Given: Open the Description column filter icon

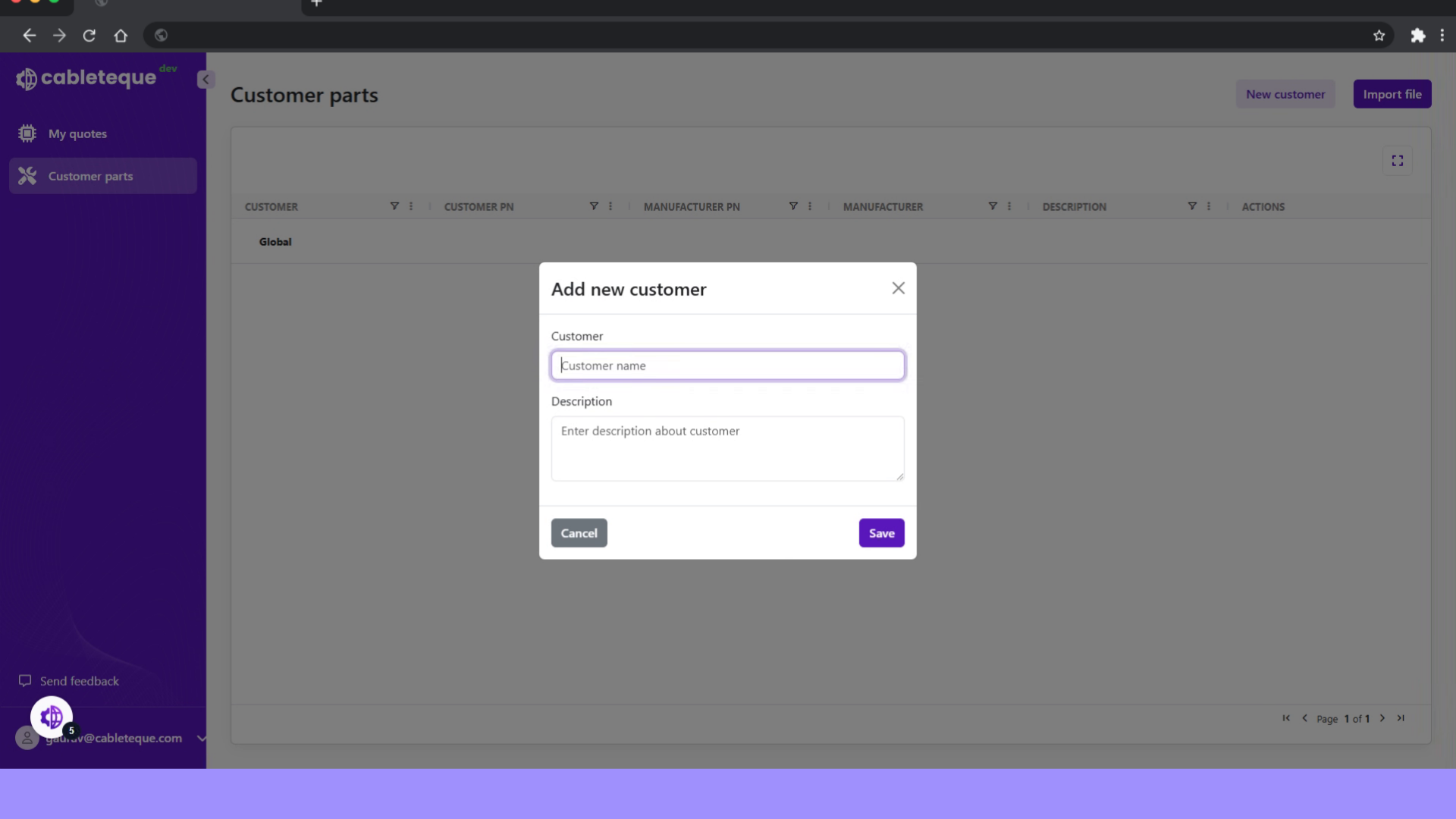Looking at the screenshot, I should 1191,206.
